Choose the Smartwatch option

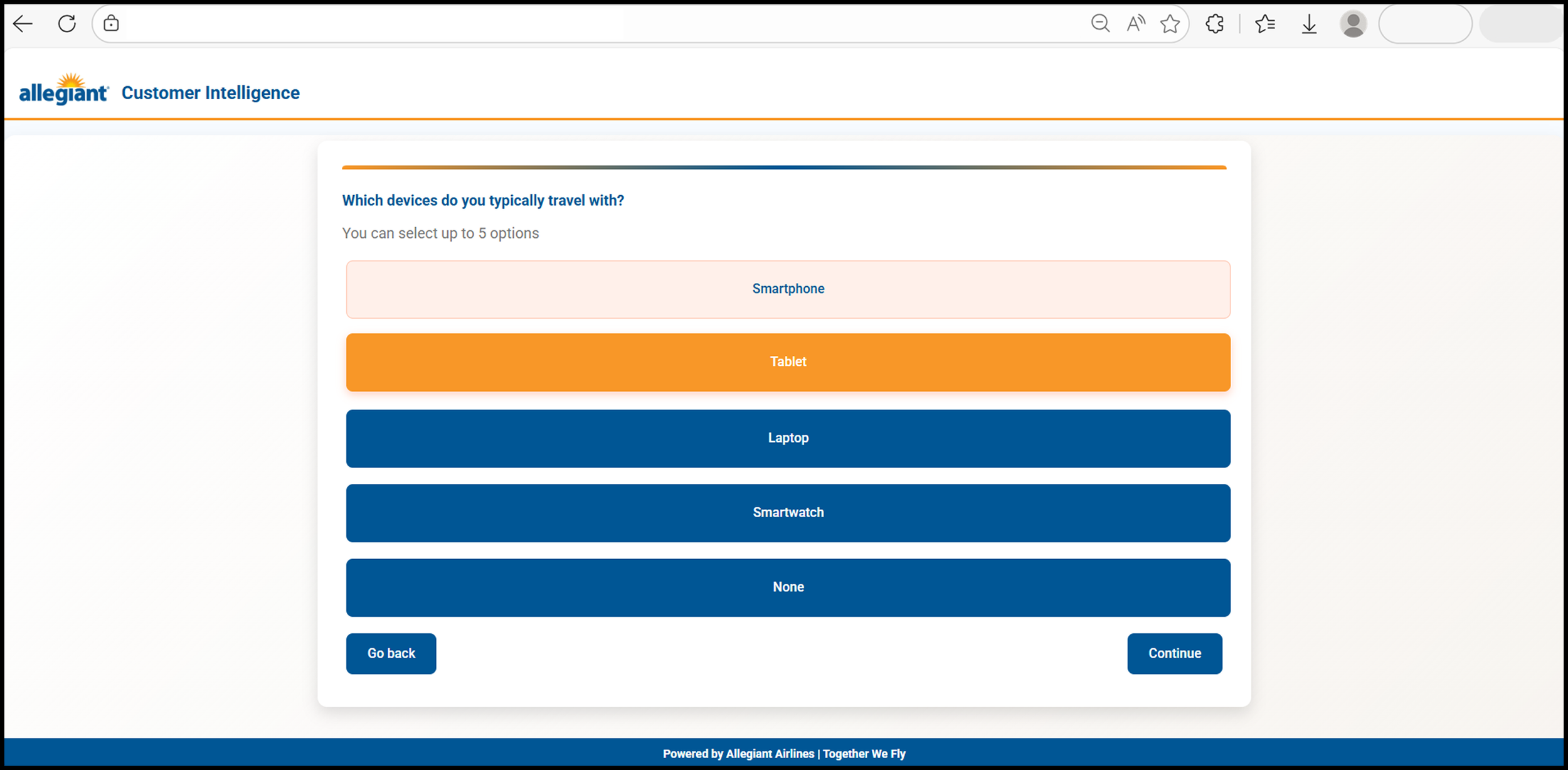tap(788, 513)
